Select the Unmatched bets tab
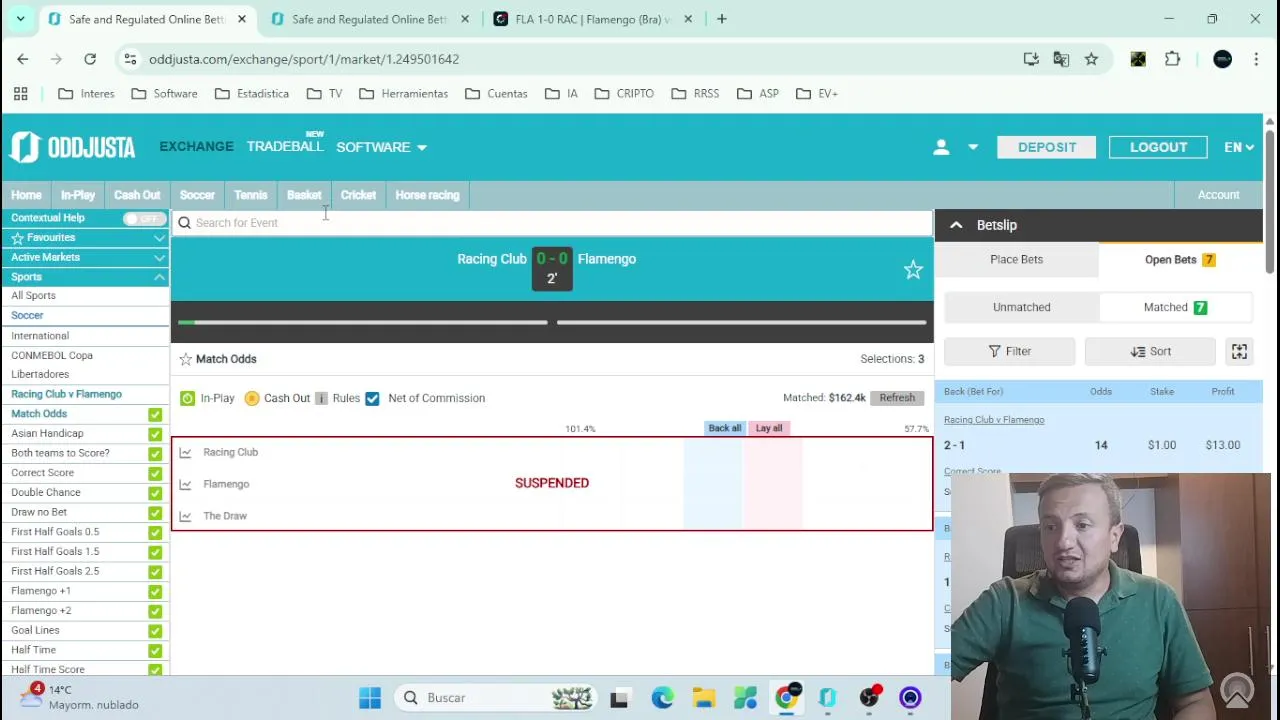Viewport: 1280px width, 720px height. pyautogui.click(x=1021, y=307)
